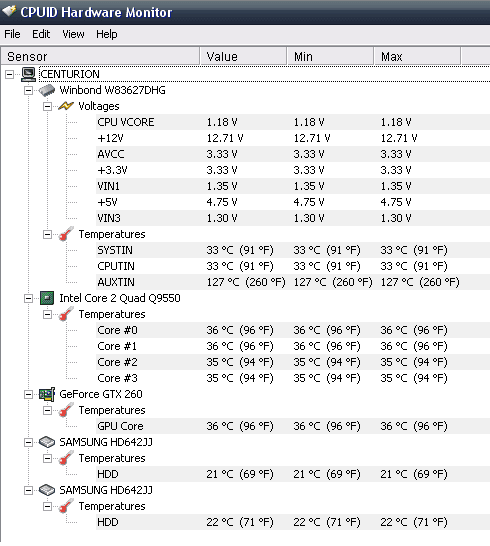490x546 pixels.
Task: Collapse the Voltages group
Action: click(47, 106)
